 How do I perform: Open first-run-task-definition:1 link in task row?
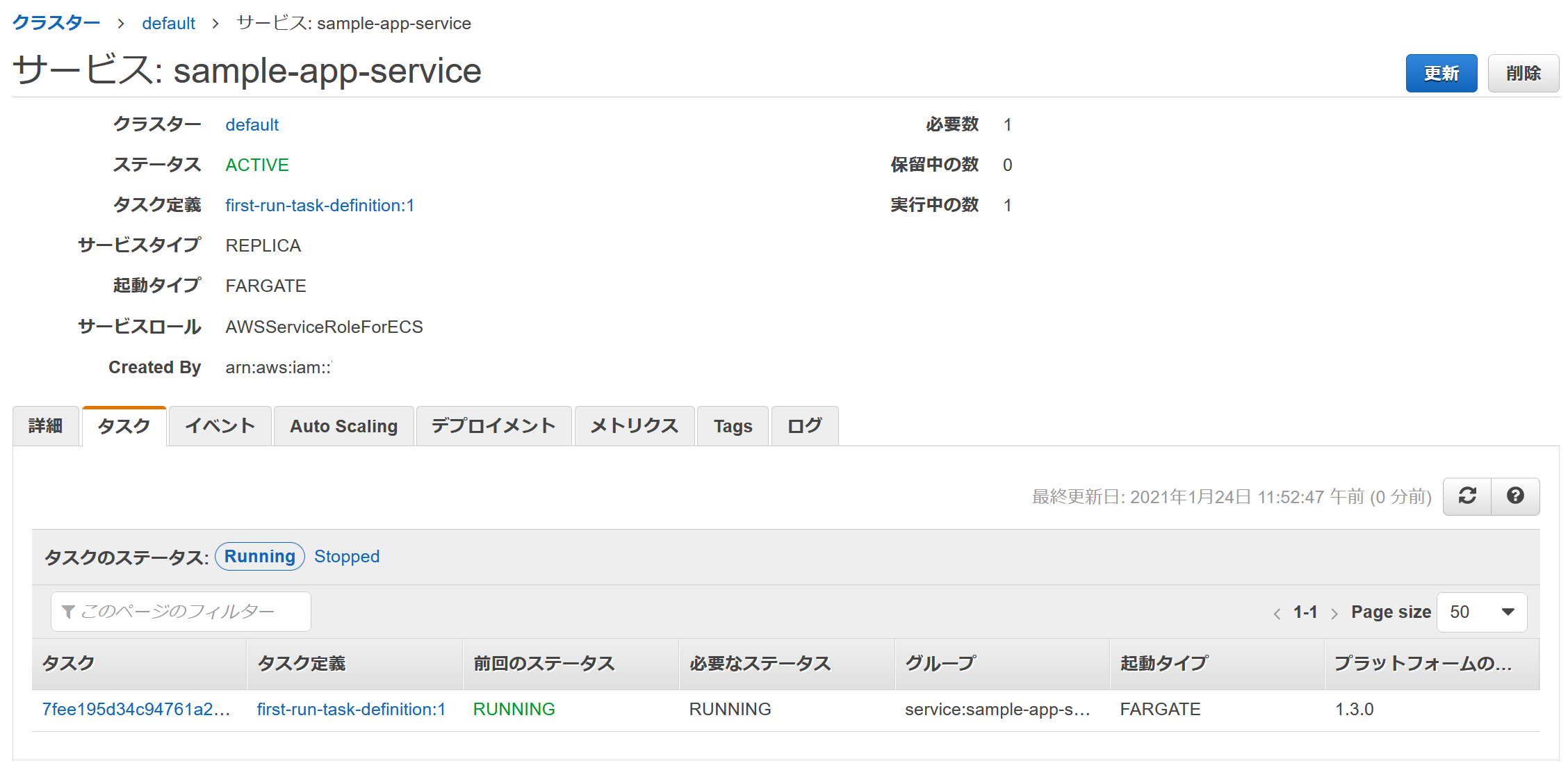pyautogui.click(x=351, y=709)
